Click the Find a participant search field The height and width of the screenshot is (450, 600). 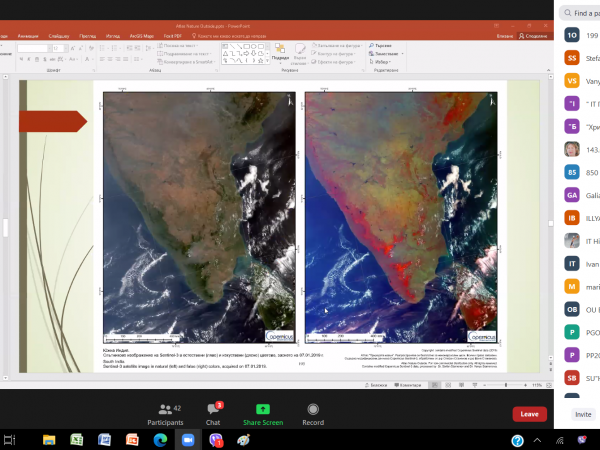[580, 13]
